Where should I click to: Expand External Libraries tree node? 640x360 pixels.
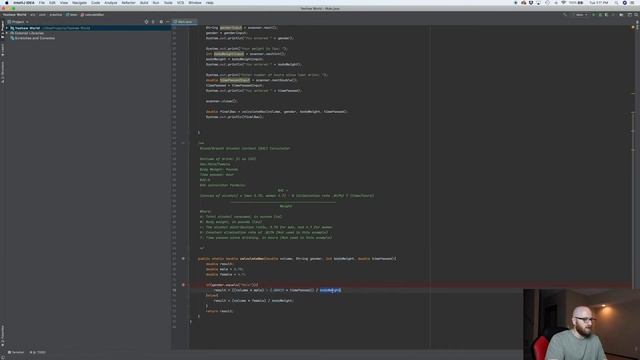[x=7, y=33]
